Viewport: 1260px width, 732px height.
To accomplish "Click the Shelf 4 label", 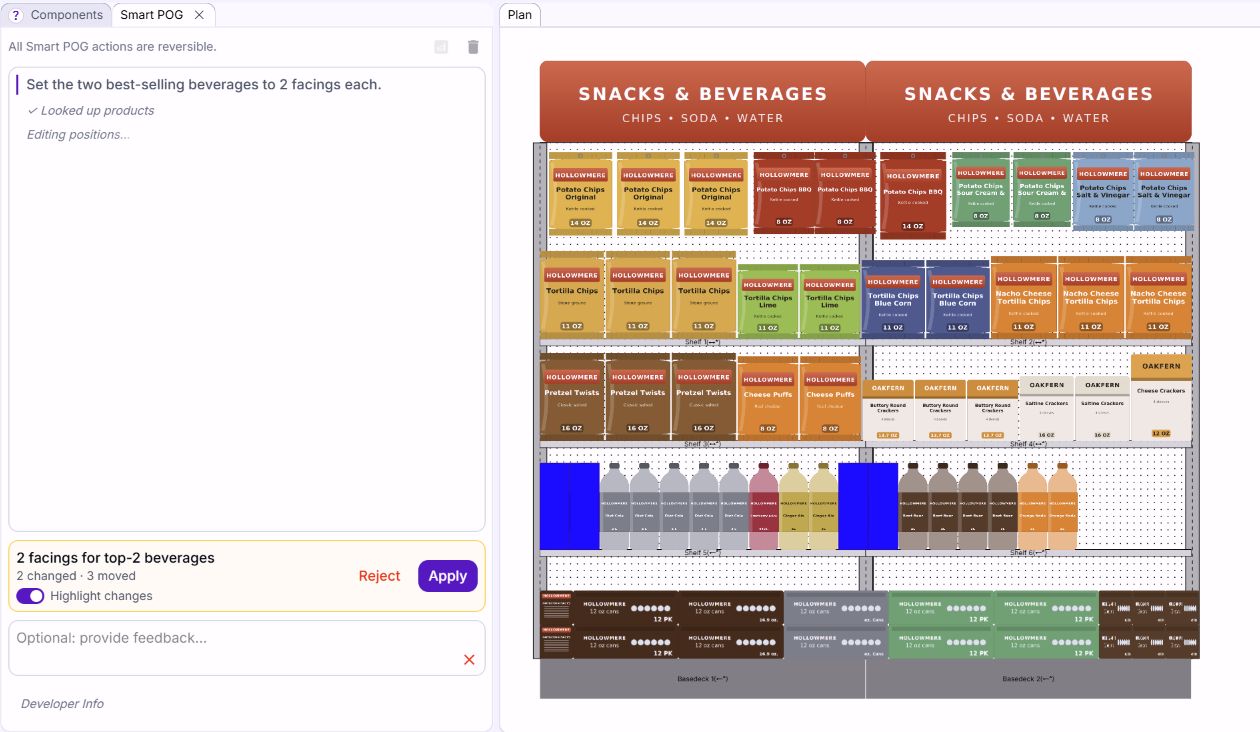I will [1028, 444].
